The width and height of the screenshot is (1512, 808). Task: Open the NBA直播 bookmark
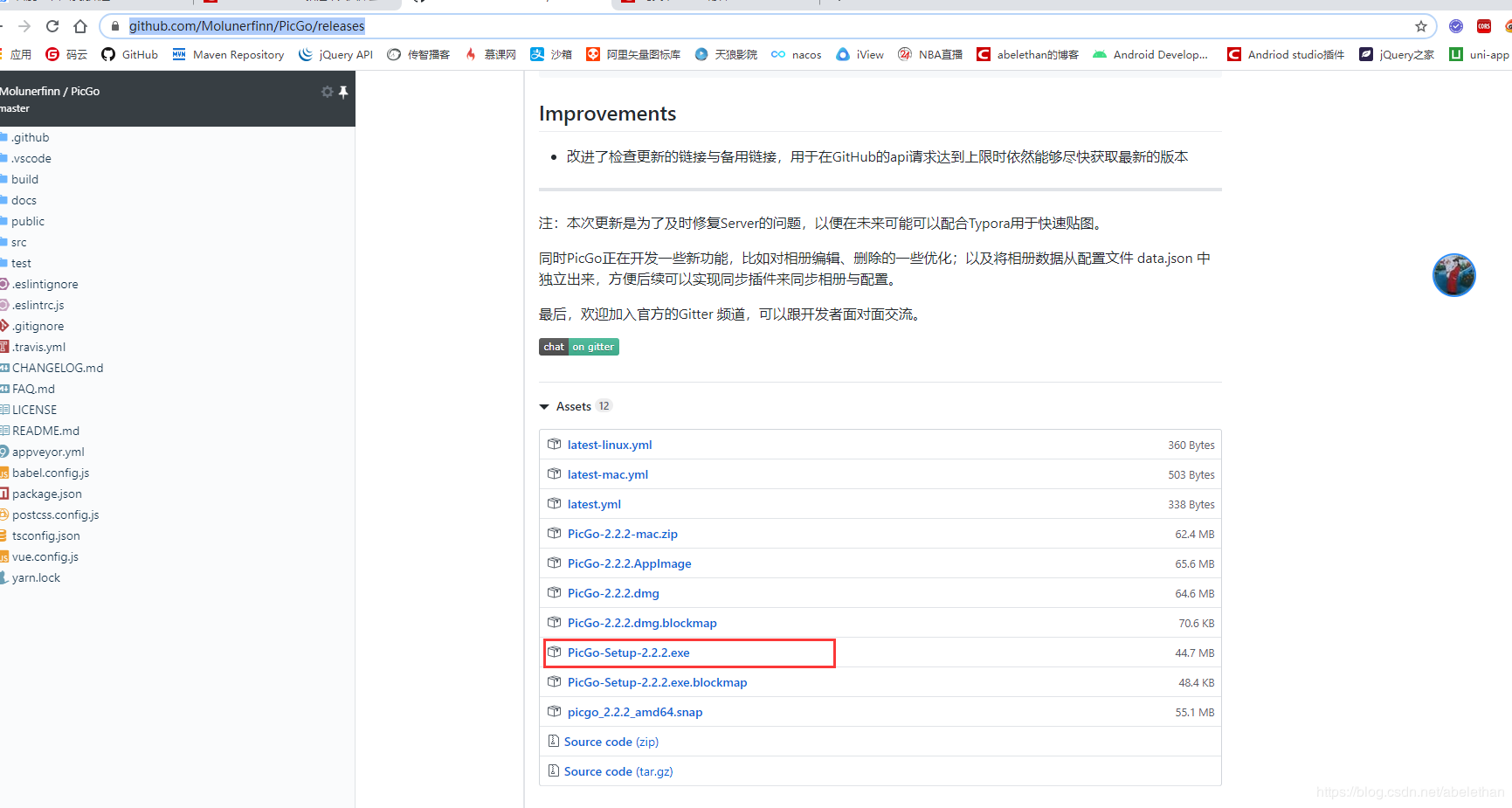[x=930, y=54]
